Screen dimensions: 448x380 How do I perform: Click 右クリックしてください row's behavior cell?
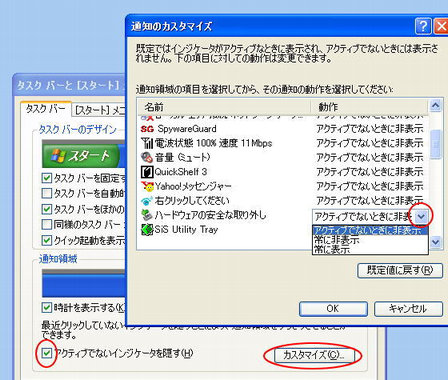click(370, 201)
